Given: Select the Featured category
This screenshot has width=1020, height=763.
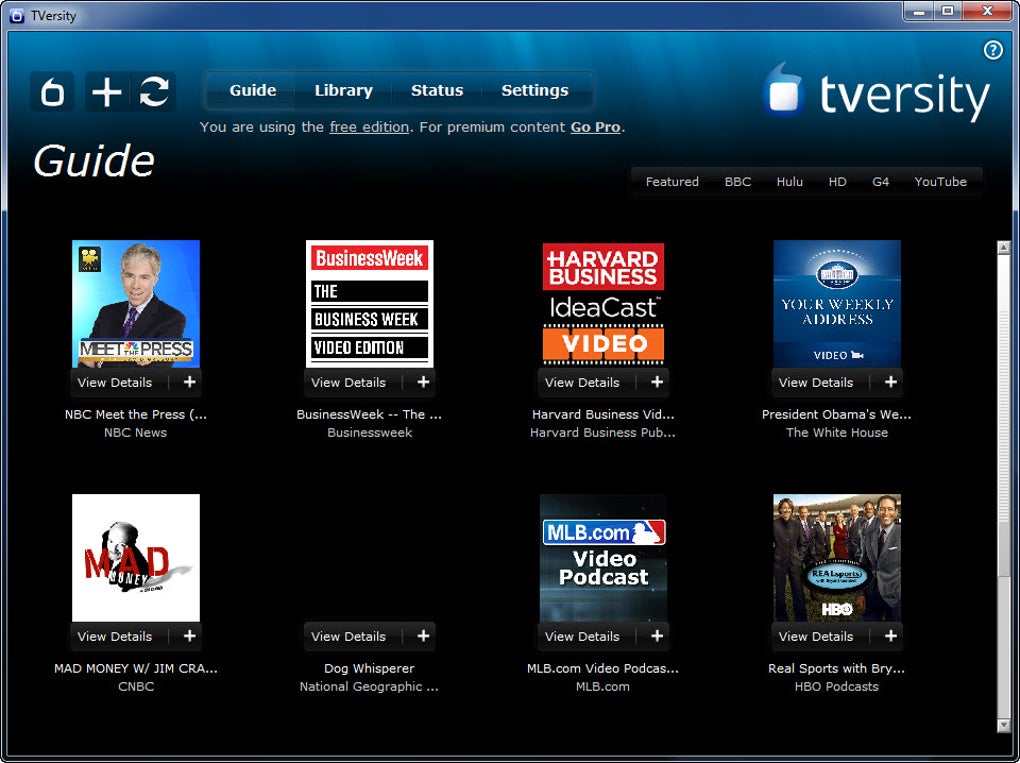Looking at the screenshot, I should [x=672, y=181].
